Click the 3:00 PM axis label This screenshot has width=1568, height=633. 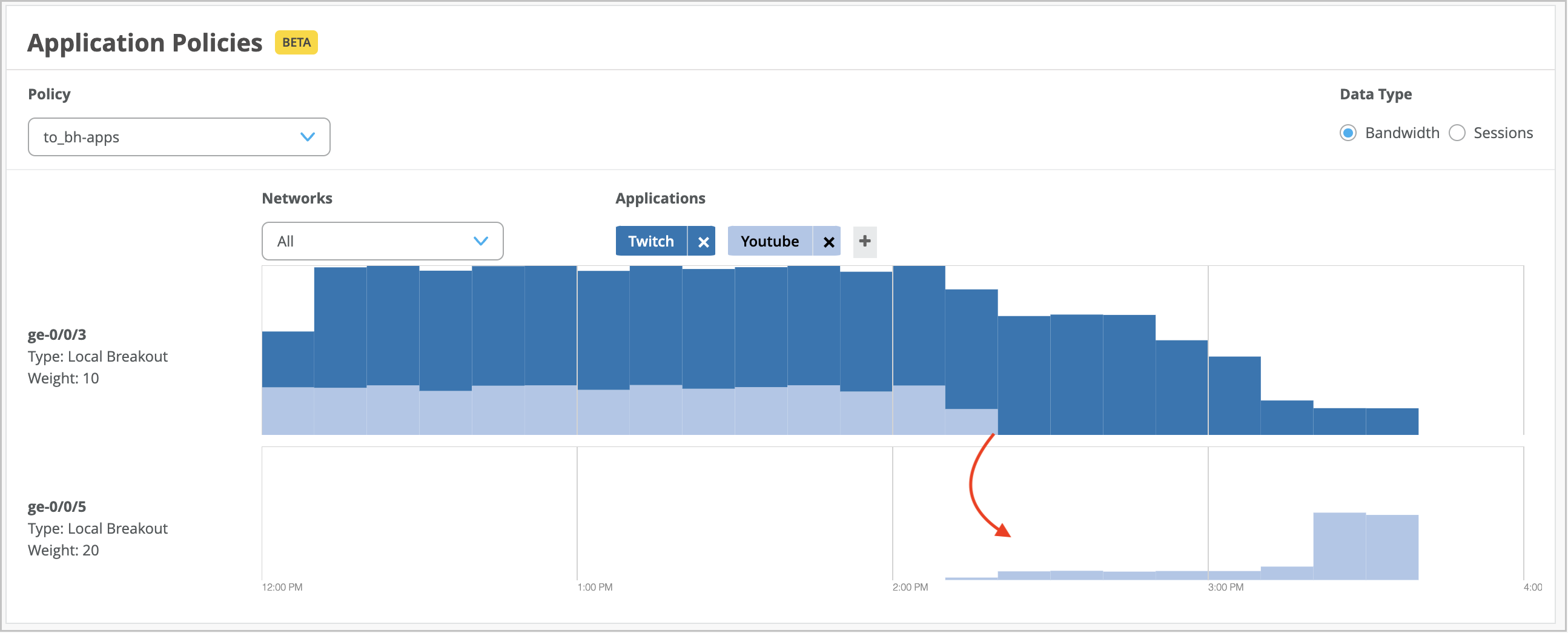[x=1226, y=588]
